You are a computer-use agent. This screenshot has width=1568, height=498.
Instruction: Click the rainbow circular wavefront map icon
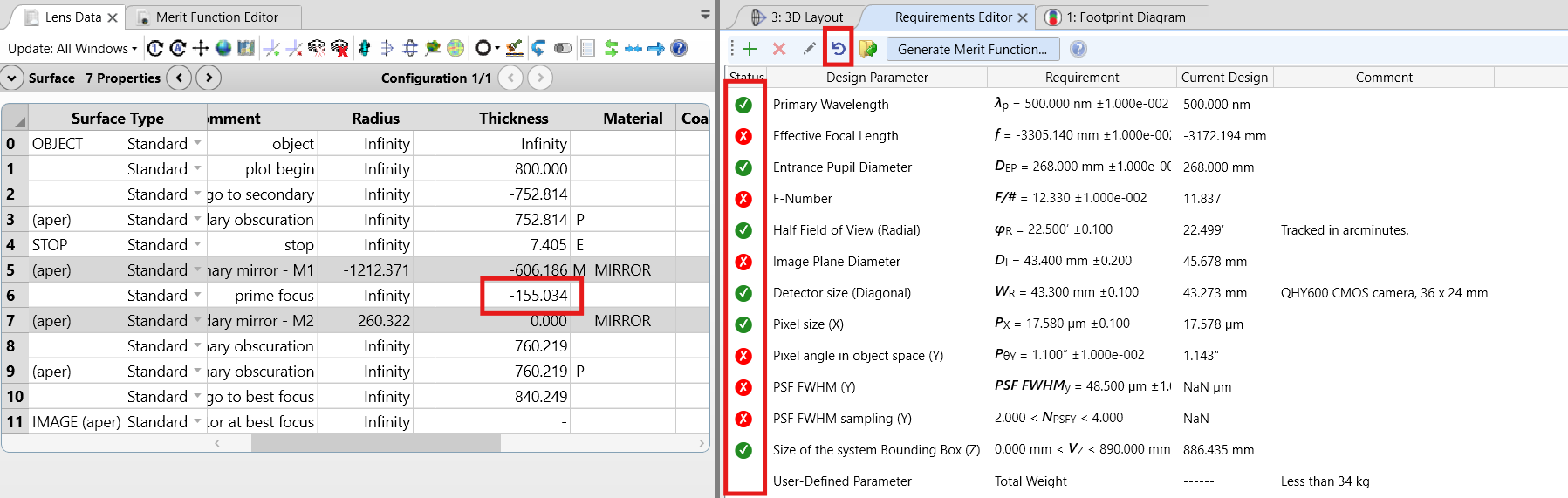(x=455, y=48)
